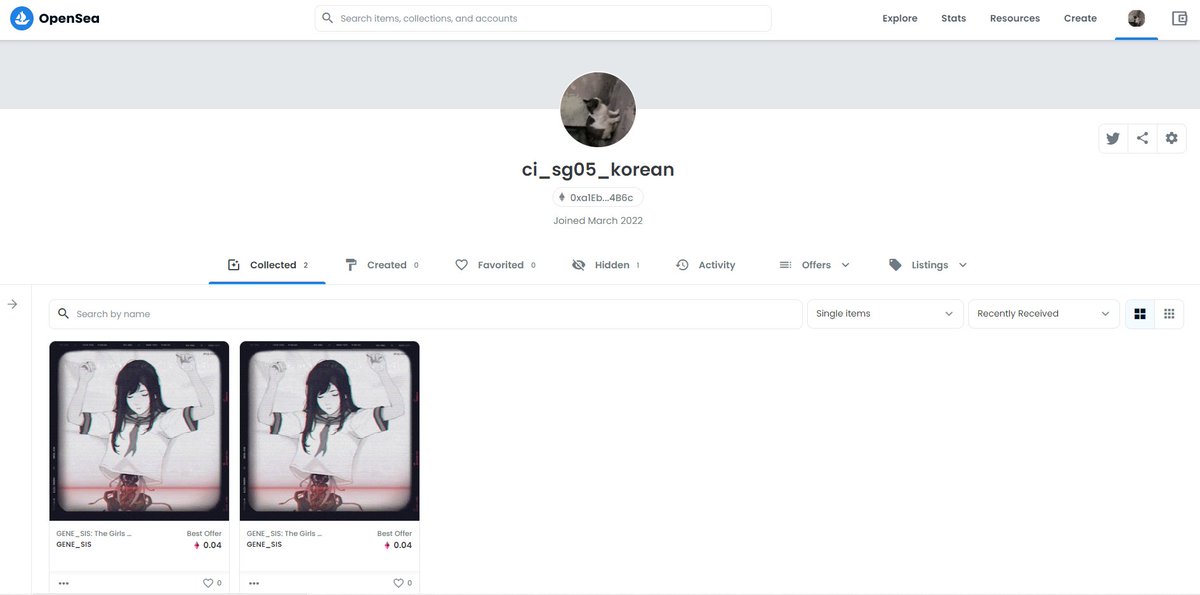Open the first GENE_SIS NFT thumbnail
Viewport: 1200px width, 595px height.
[139, 431]
